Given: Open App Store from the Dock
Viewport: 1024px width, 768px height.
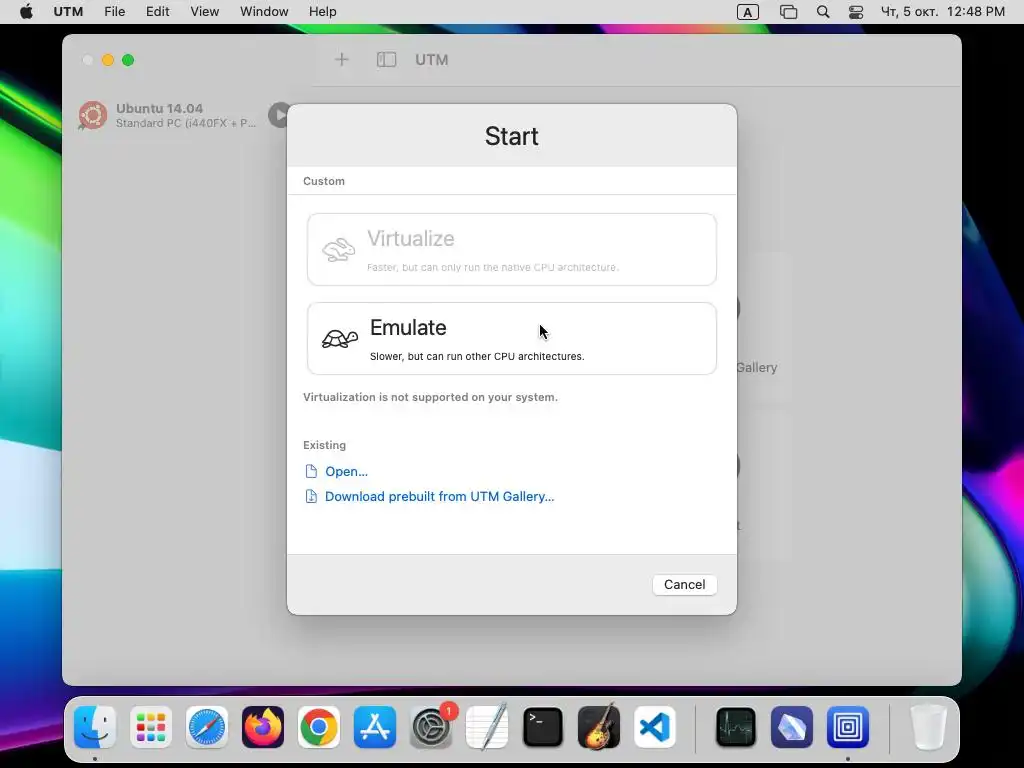Looking at the screenshot, I should [x=375, y=727].
